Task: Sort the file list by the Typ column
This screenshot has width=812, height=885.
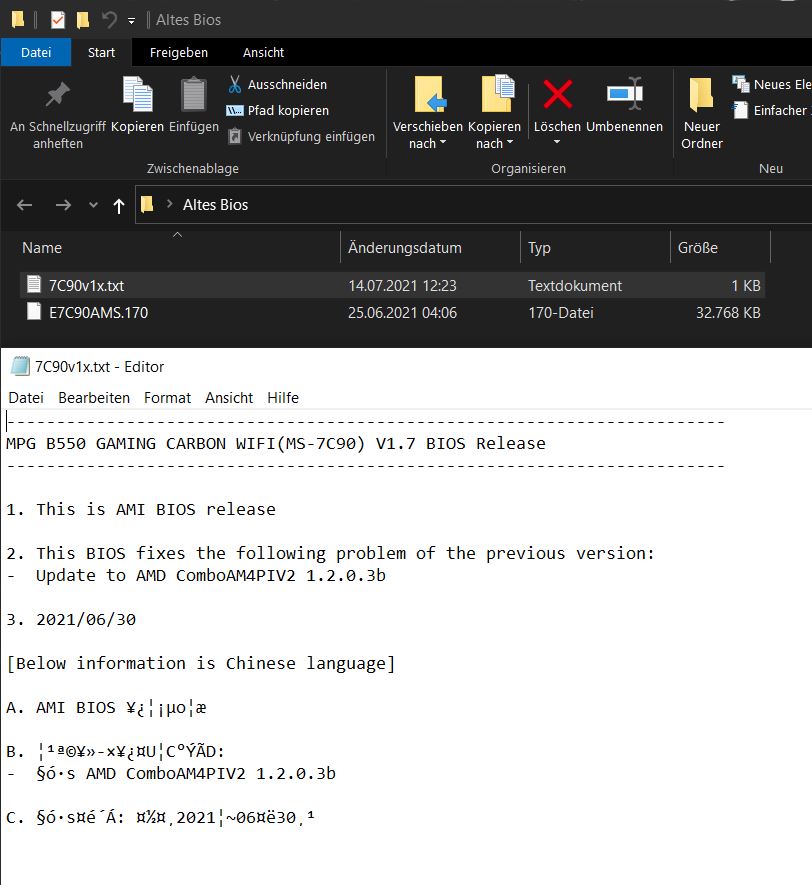Action: tap(595, 248)
